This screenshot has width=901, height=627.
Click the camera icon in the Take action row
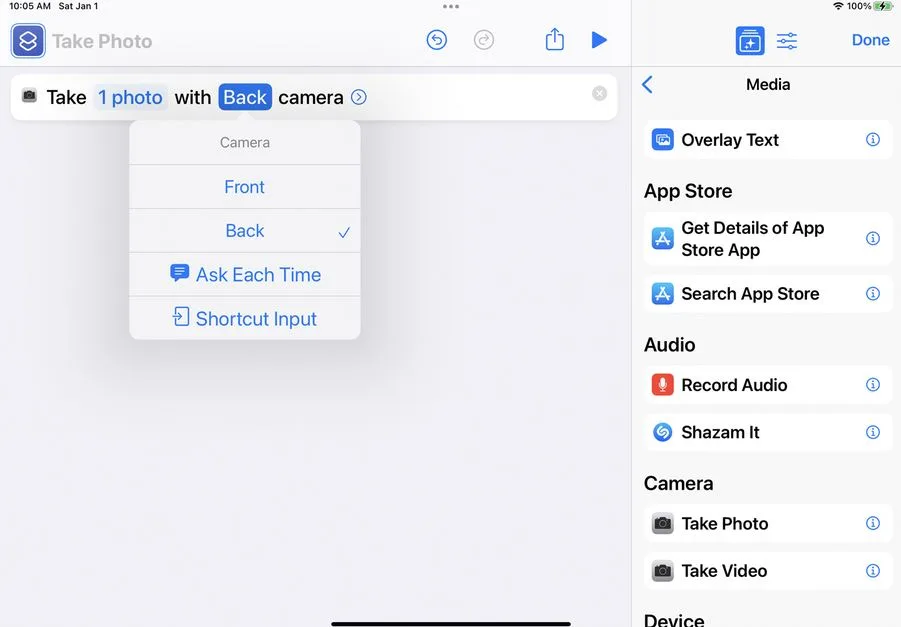pyautogui.click(x=29, y=95)
